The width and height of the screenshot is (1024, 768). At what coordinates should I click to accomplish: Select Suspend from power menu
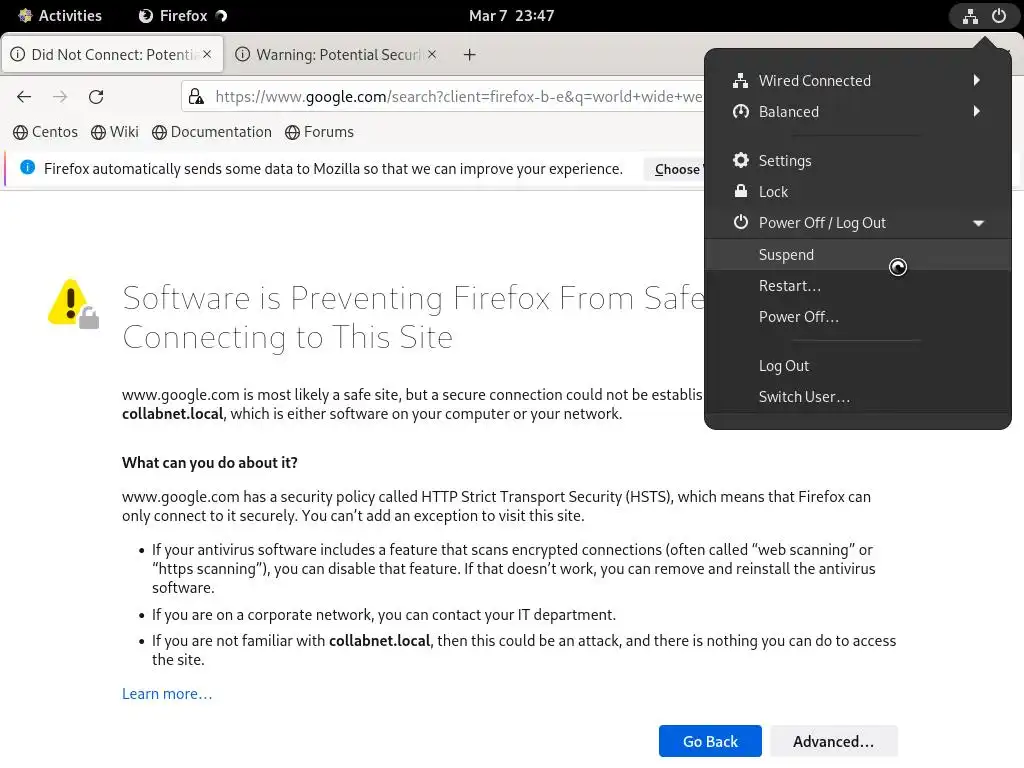[x=857, y=255]
